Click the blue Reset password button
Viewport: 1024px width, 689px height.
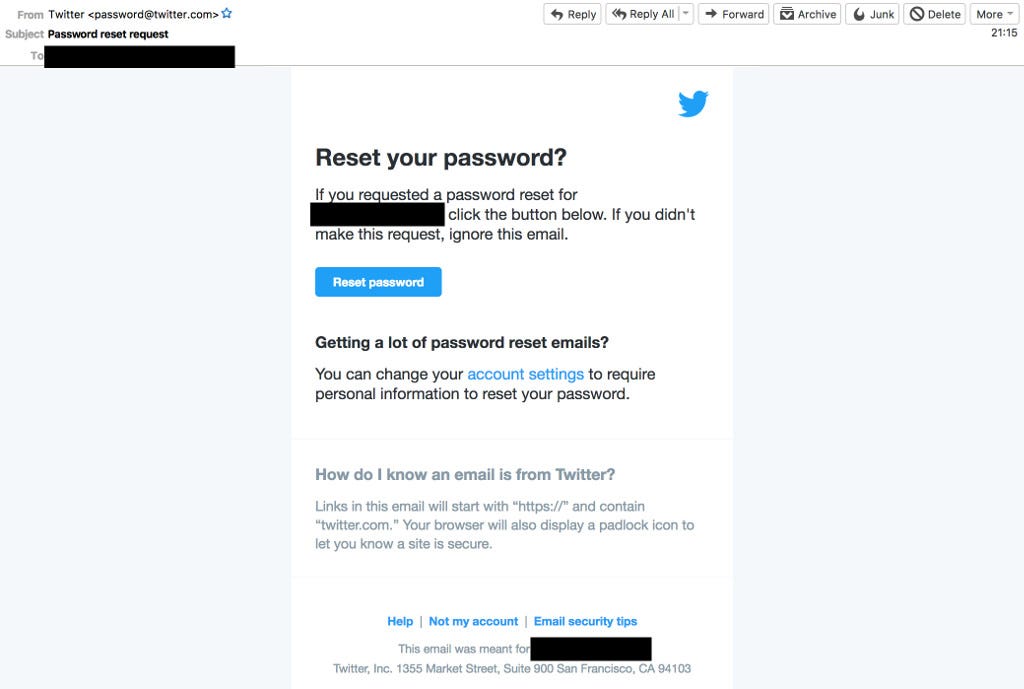(378, 282)
